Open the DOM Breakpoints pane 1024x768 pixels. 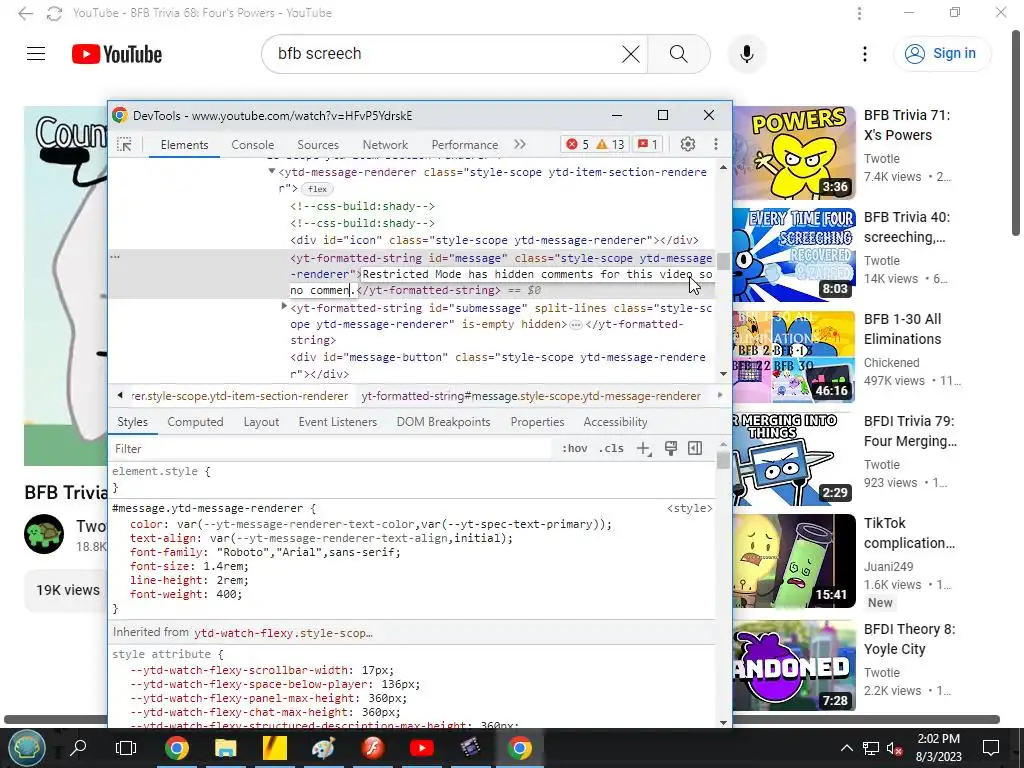click(x=443, y=423)
